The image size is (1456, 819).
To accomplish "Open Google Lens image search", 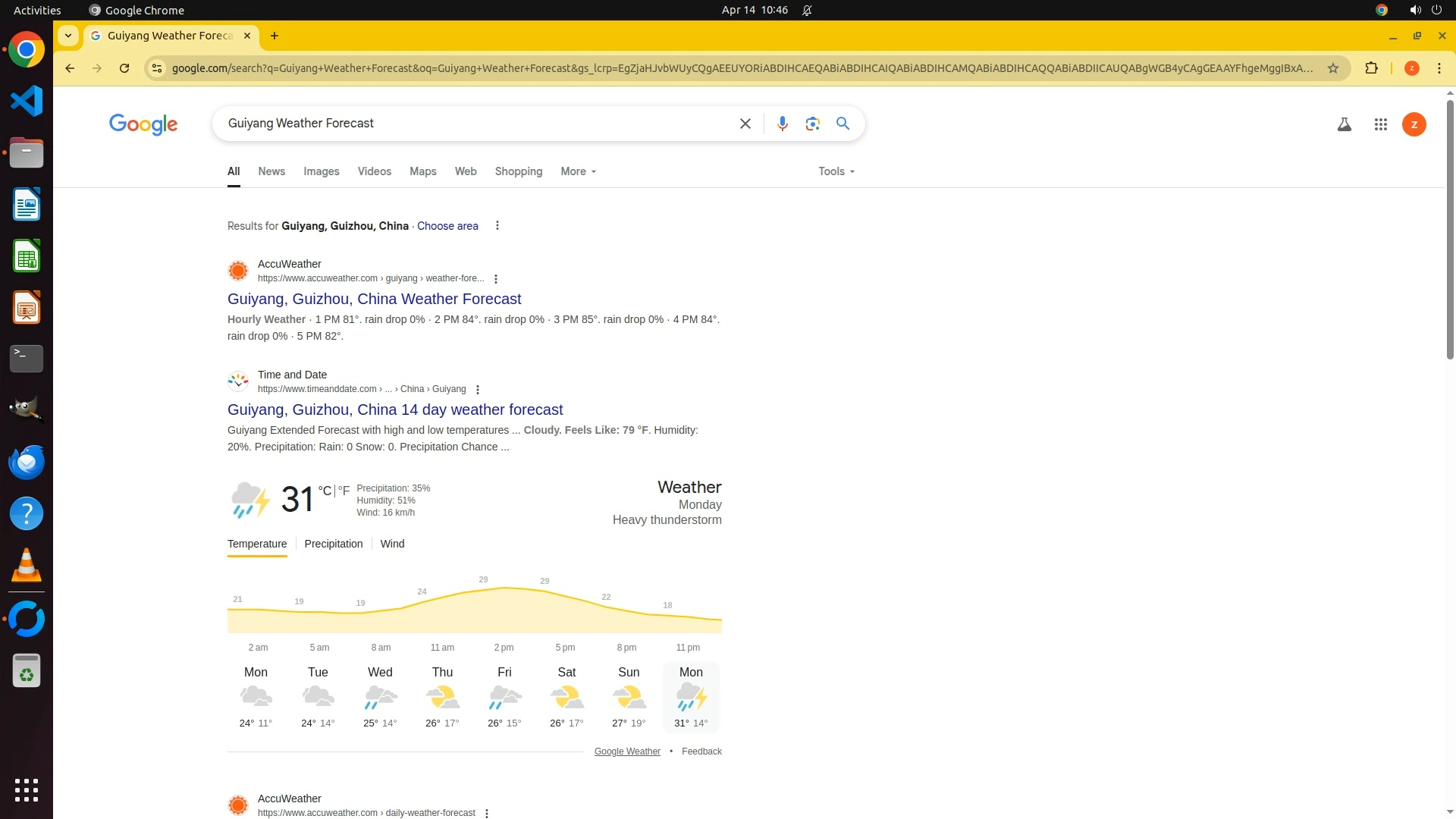I will pyautogui.click(x=812, y=124).
